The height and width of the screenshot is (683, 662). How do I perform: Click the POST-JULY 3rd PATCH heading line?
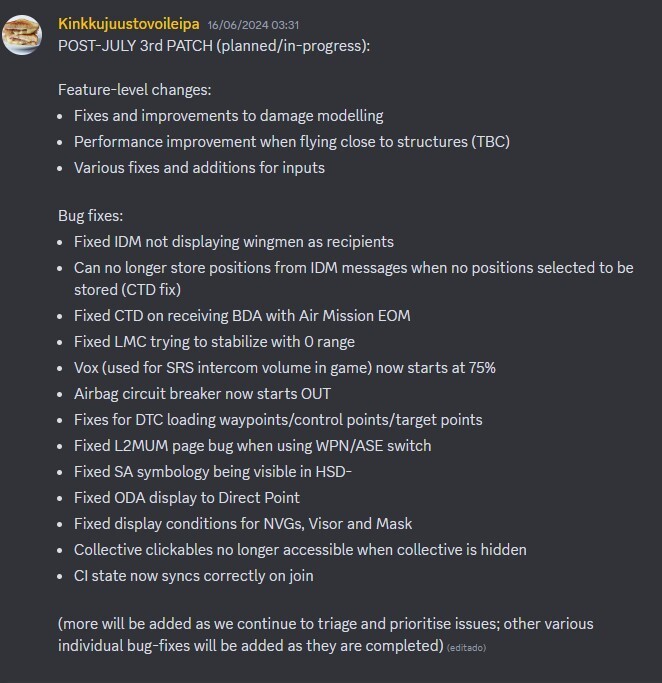point(214,46)
